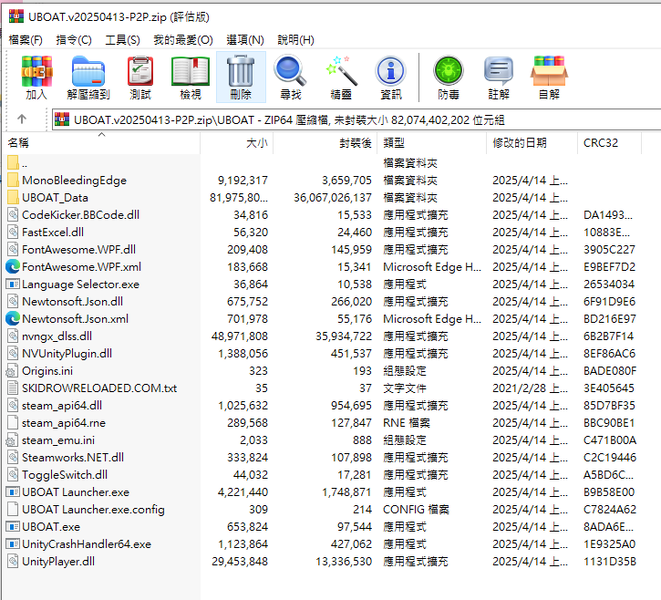The height and width of the screenshot is (600, 661).
Task: Select the ToggleSwitch.dll file name
Action: pyautogui.click(x=65, y=475)
